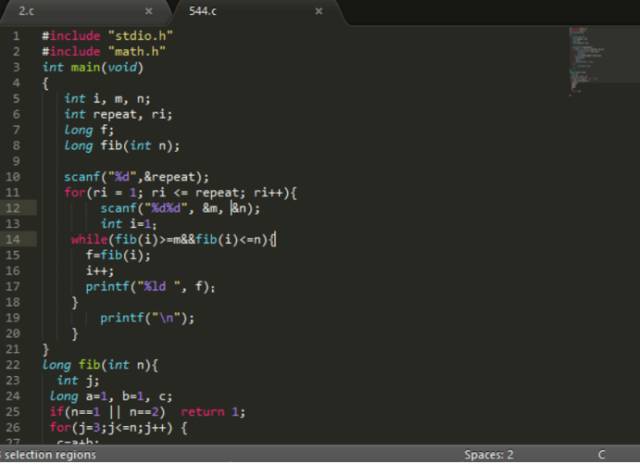
Task: Click the printf("\n"); line
Action: coord(147,317)
